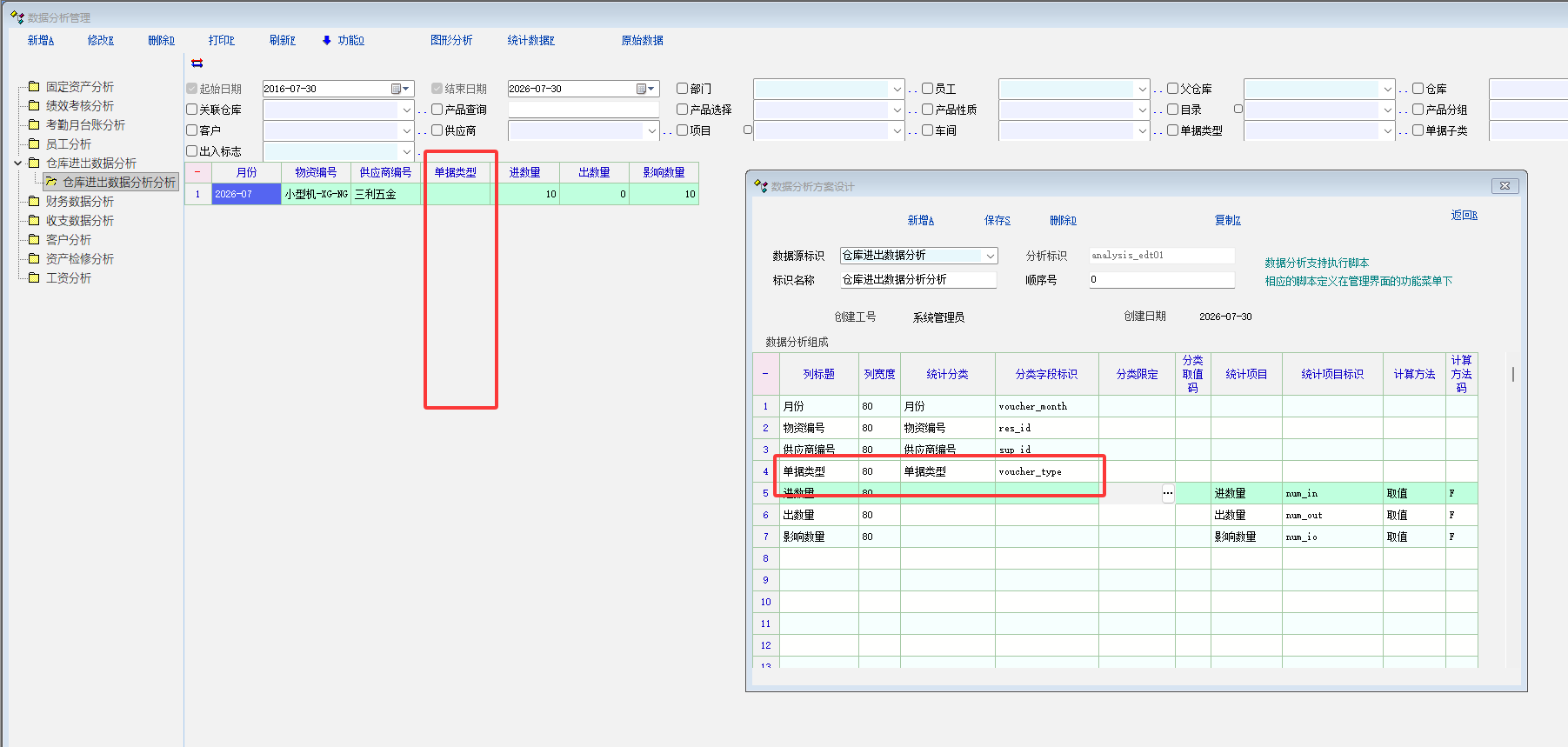The width and height of the screenshot is (1568, 747).
Task: Click the open folder icon of 仓库进出数据分析分析
Action: [51, 182]
